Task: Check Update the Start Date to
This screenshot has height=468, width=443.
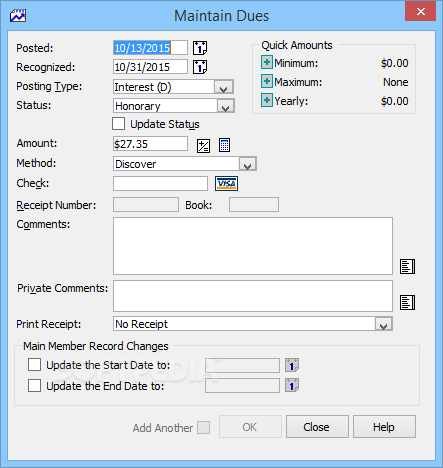Action: (35, 365)
